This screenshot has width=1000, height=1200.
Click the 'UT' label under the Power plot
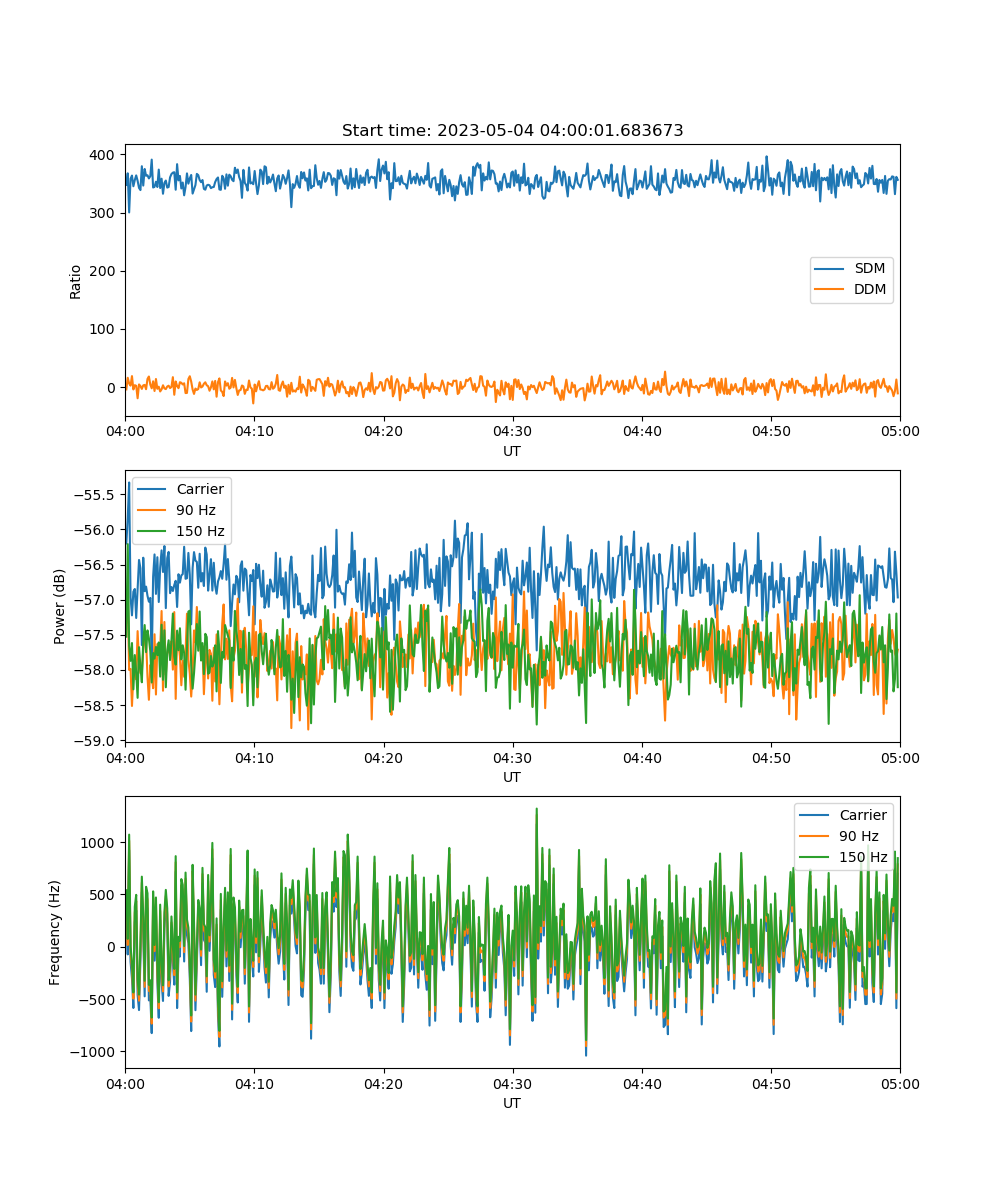[512, 777]
